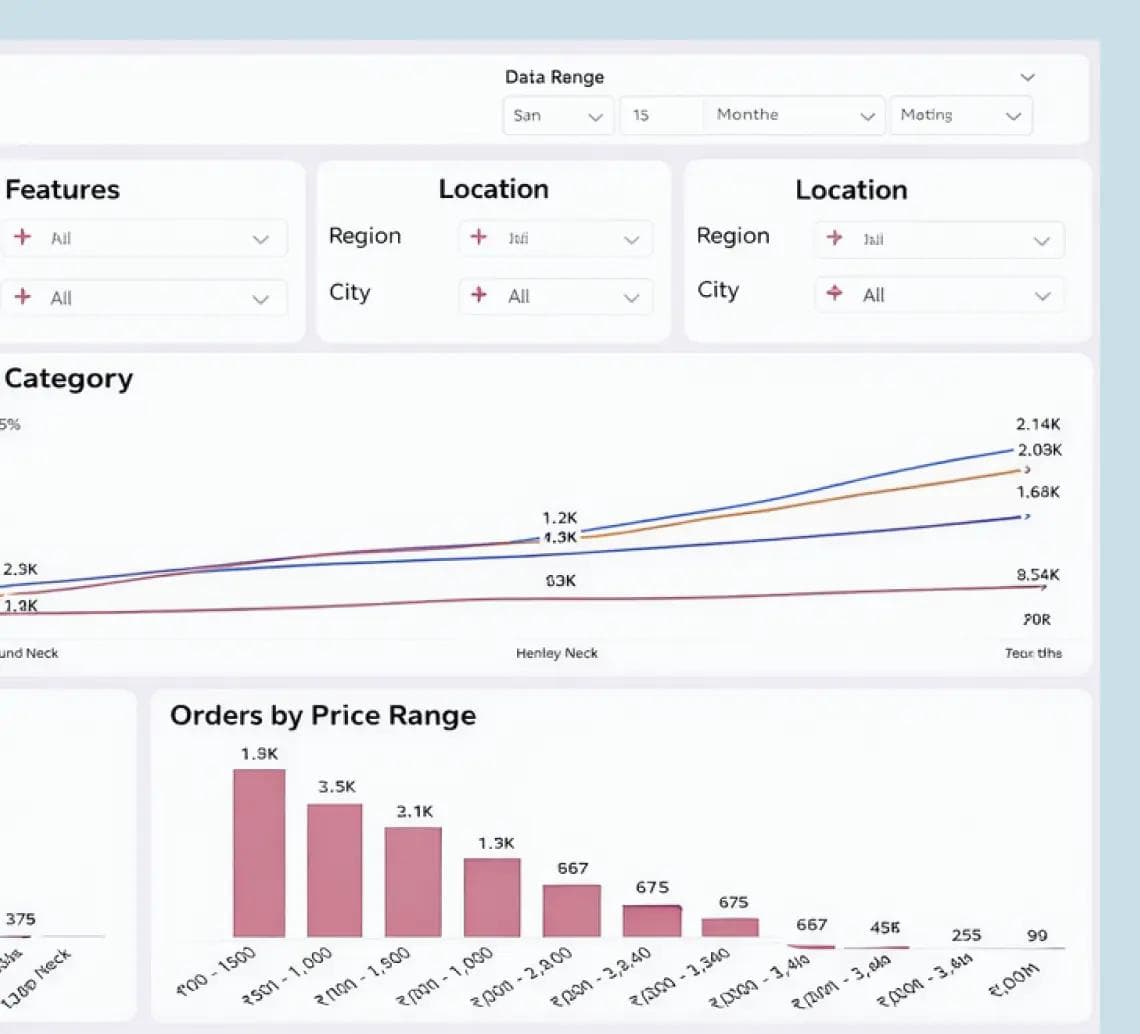1140x1034 pixels.
Task: Open the Moting dropdown
Action: point(961,116)
